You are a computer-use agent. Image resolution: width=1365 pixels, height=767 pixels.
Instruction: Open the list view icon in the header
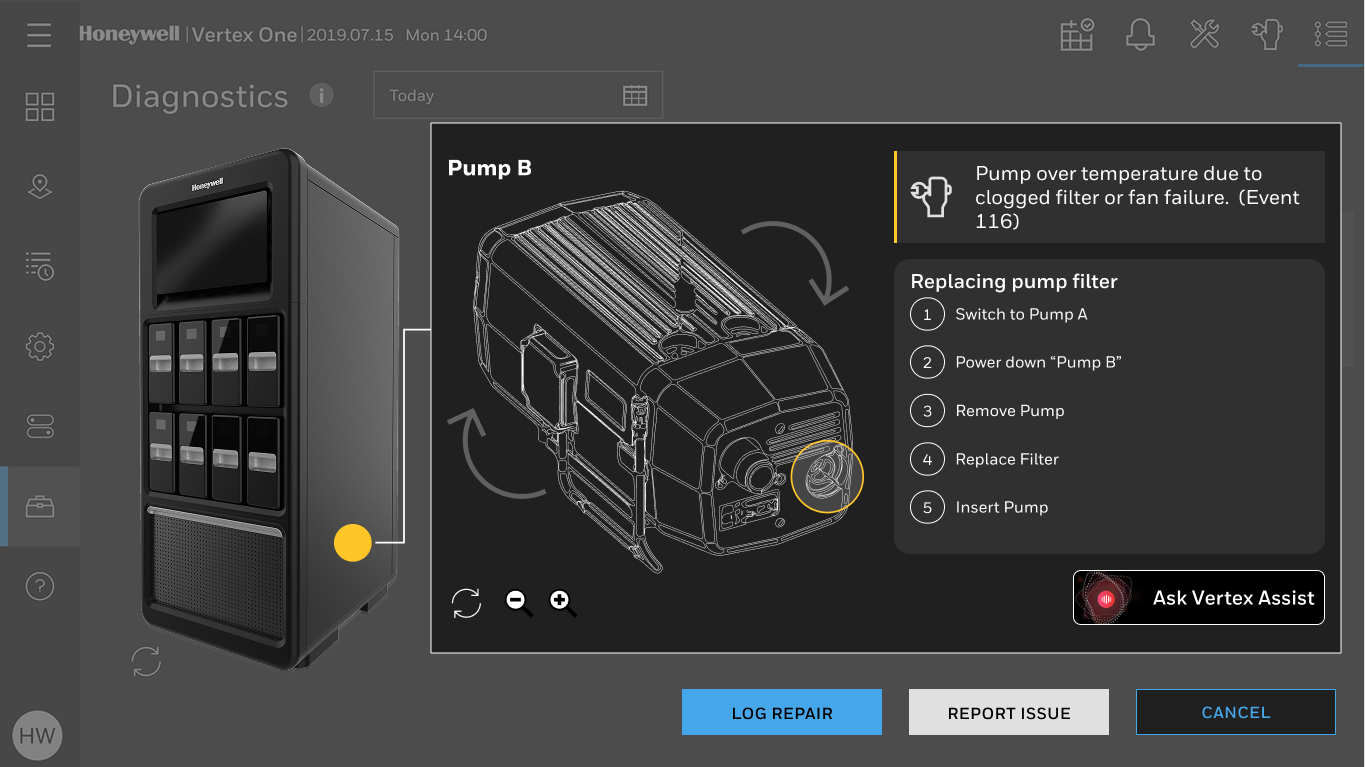(1331, 35)
